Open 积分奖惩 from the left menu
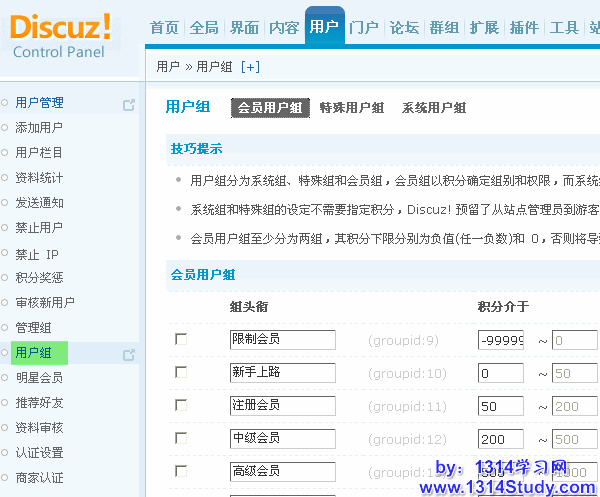The height and width of the screenshot is (497, 600). coord(39,278)
